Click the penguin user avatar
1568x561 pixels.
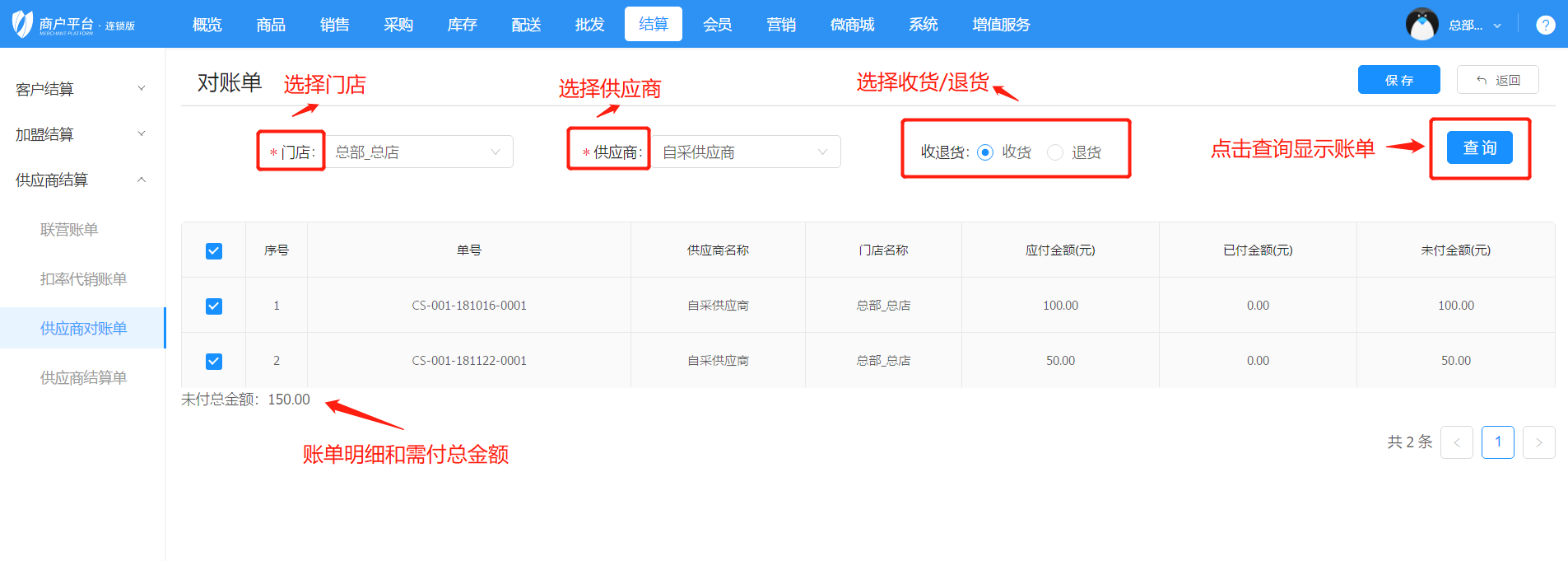pos(1421,25)
